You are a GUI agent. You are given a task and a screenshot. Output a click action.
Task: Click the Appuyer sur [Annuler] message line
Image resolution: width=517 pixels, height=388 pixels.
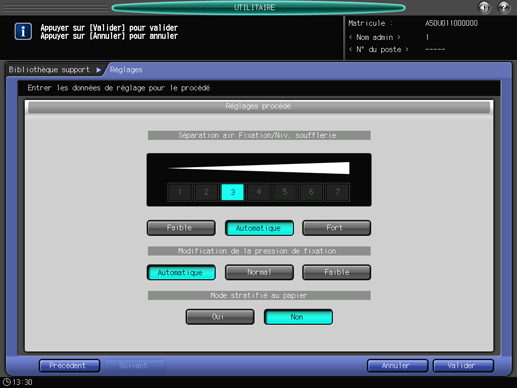[109, 36]
